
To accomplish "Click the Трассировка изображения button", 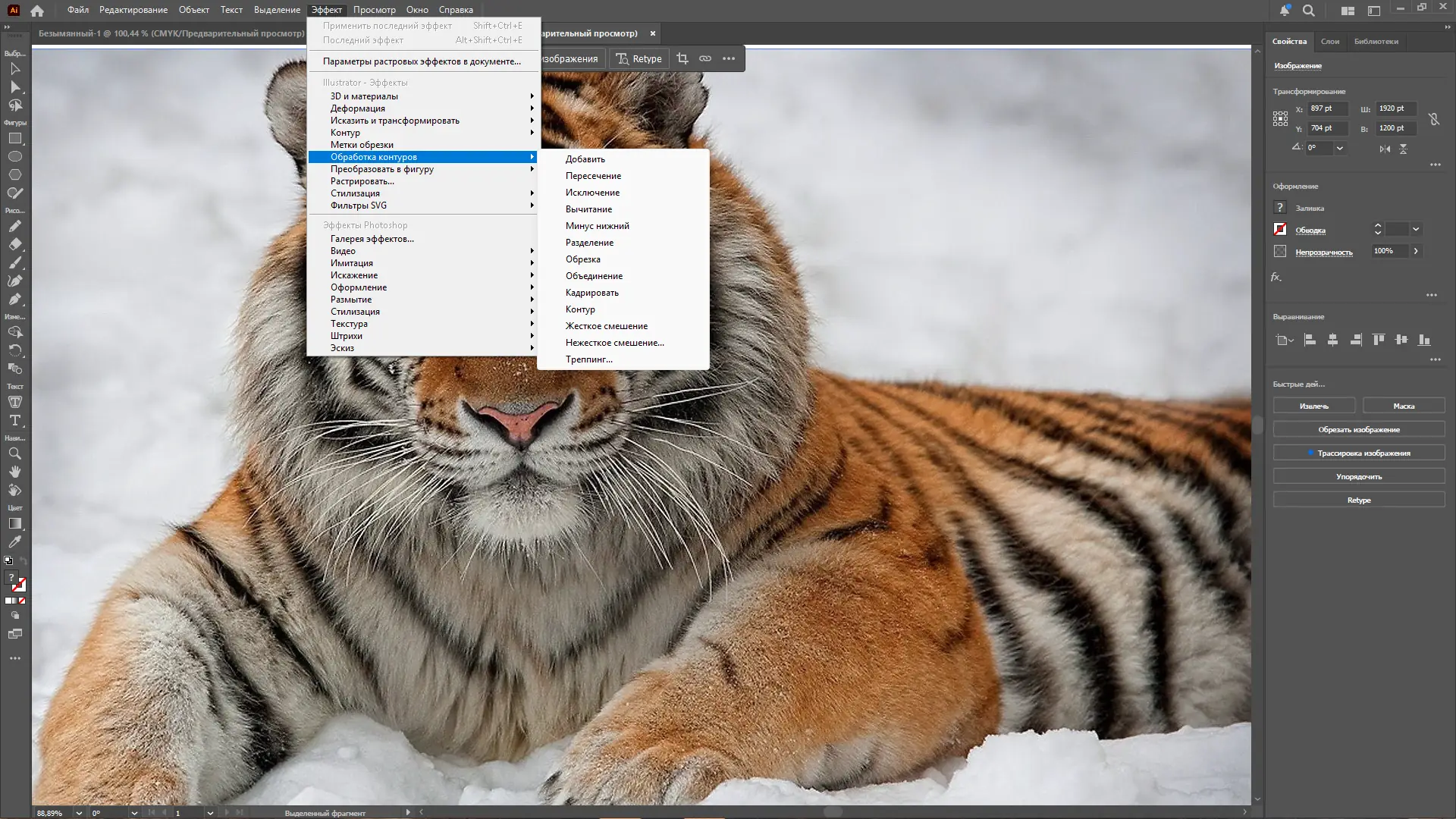I will pyautogui.click(x=1358, y=453).
